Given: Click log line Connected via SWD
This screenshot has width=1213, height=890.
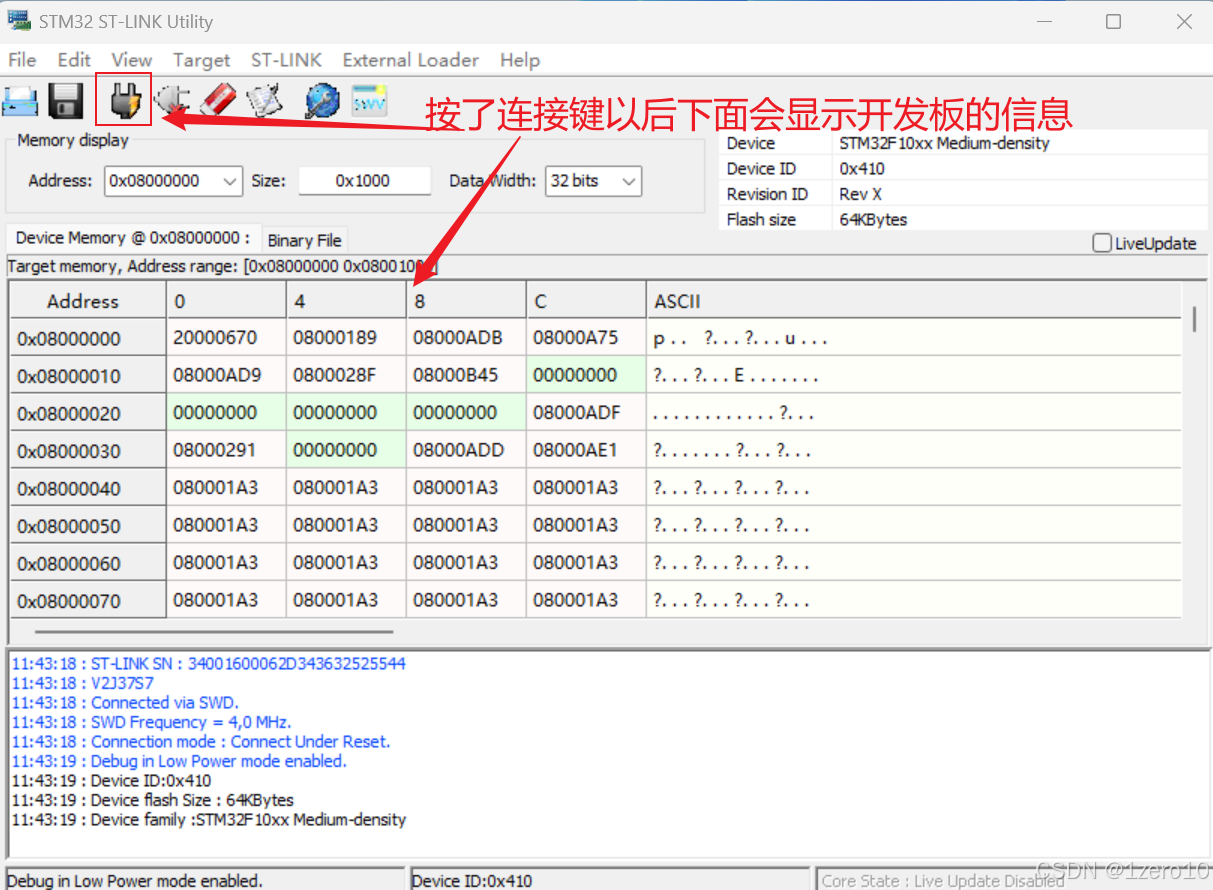Looking at the screenshot, I should (x=125, y=702).
